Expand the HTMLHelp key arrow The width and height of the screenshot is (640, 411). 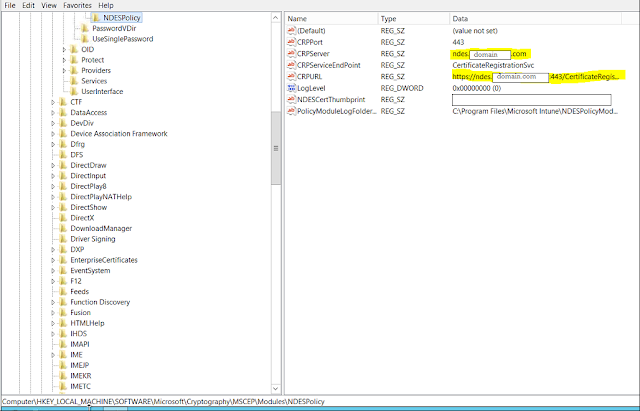(53, 323)
